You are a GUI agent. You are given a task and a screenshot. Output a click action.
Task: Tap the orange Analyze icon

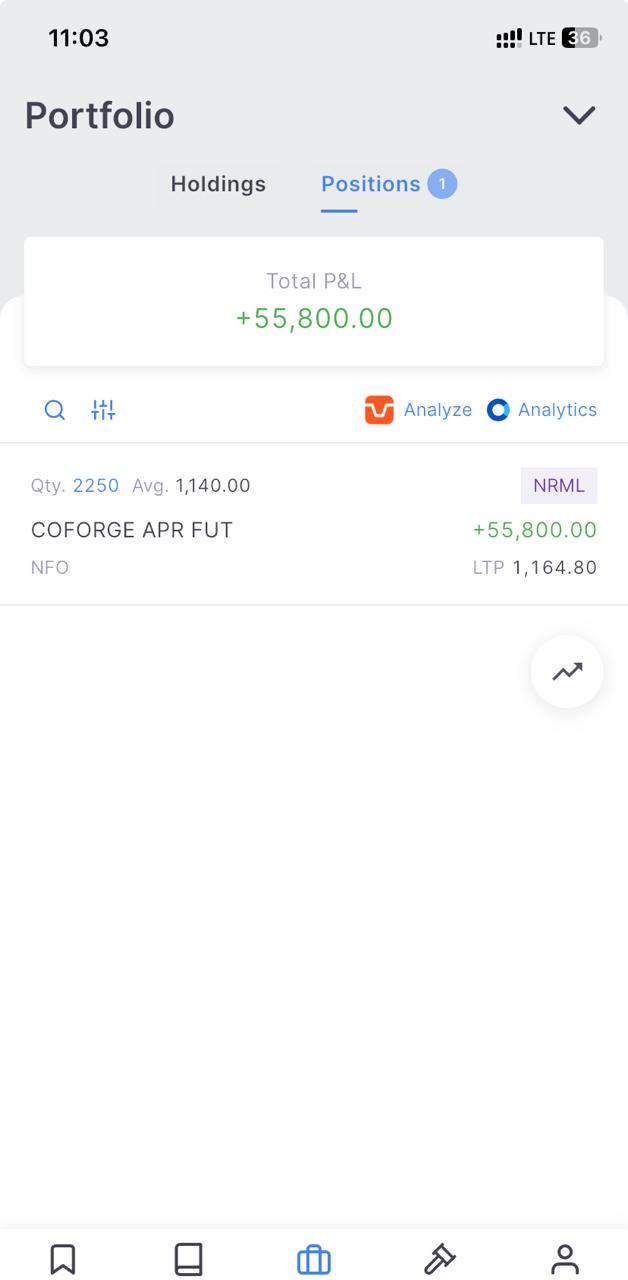[x=379, y=410]
